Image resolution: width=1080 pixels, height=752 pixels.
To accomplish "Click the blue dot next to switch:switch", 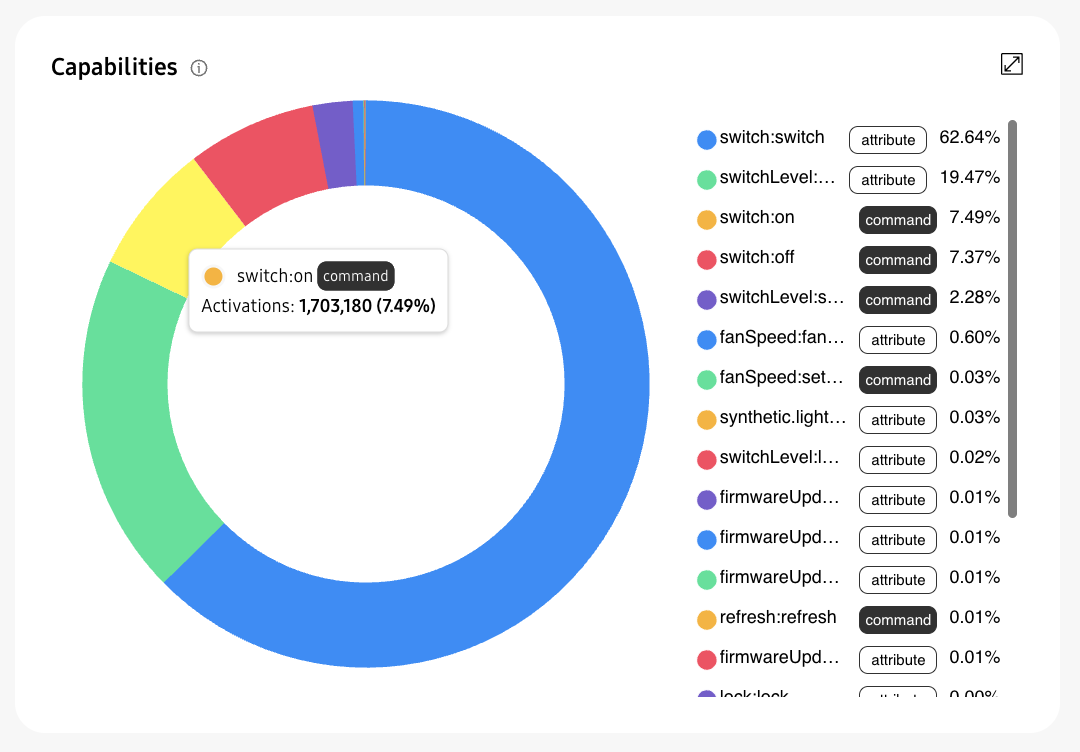I will coord(706,140).
